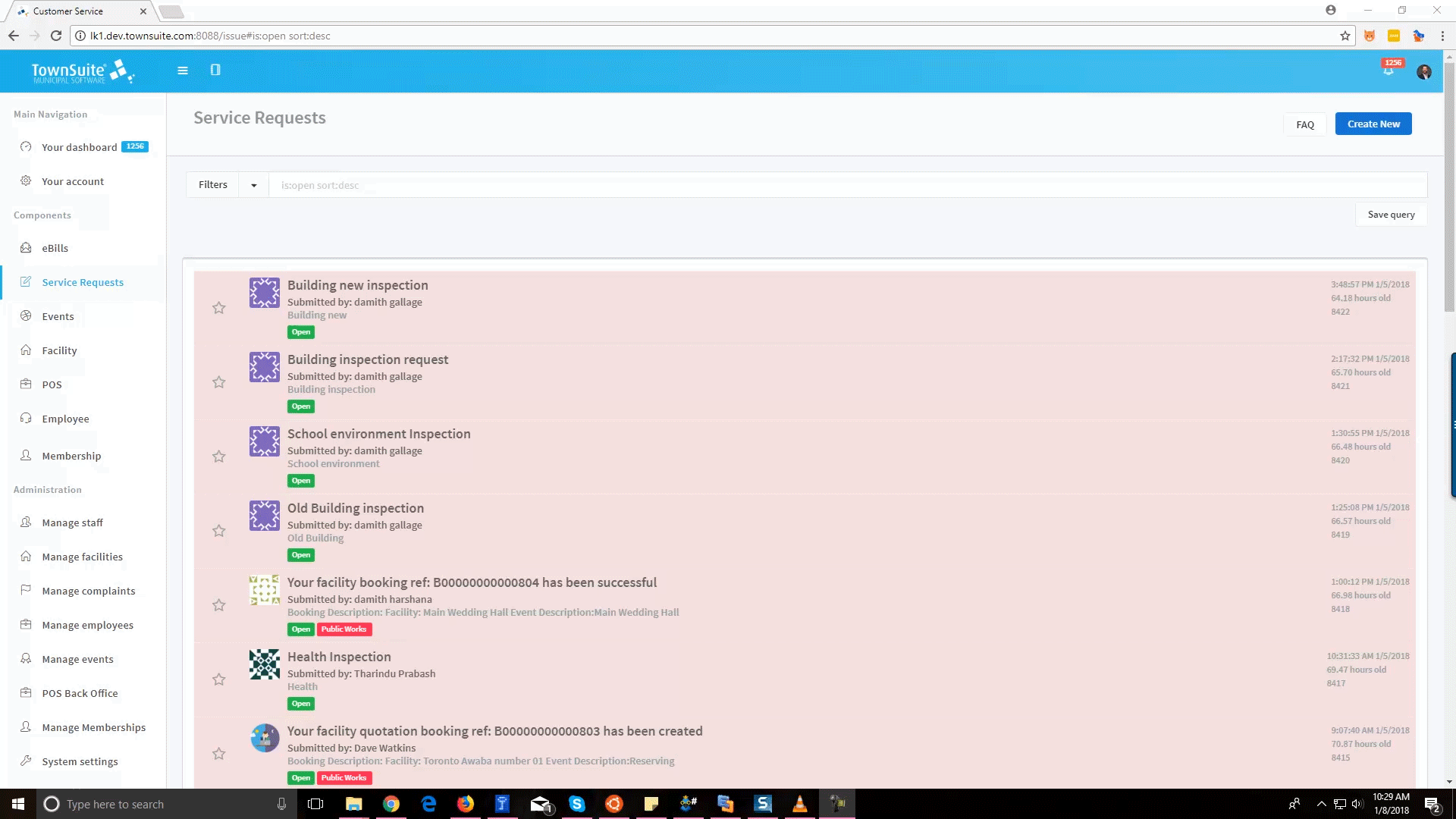Reload the page in browser
Image resolution: width=1456 pixels, height=819 pixels.
click(56, 36)
